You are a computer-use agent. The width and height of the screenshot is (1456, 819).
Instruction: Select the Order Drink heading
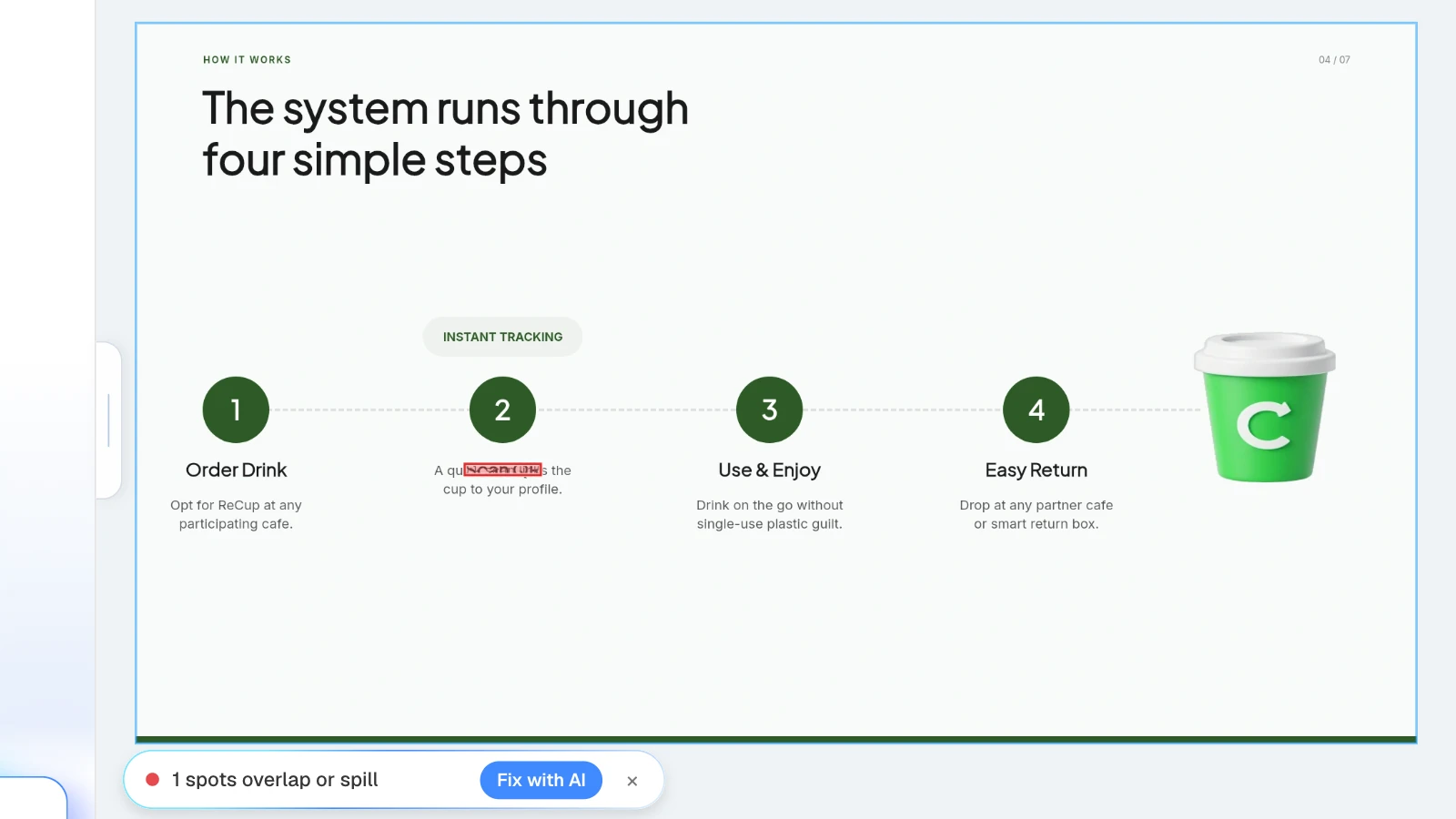tap(236, 470)
